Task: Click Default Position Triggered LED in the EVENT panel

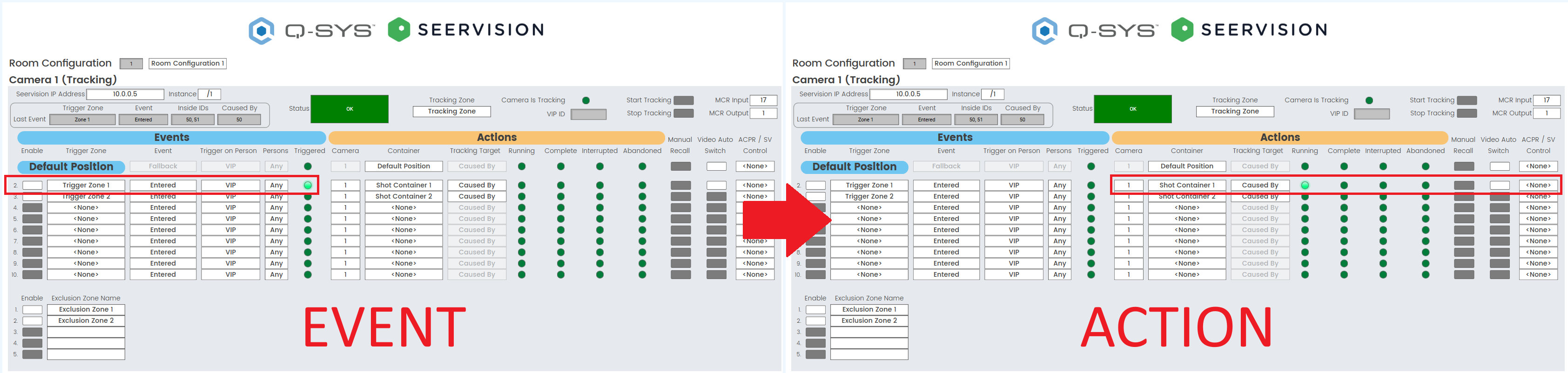Action: pyautogui.click(x=307, y=166)
